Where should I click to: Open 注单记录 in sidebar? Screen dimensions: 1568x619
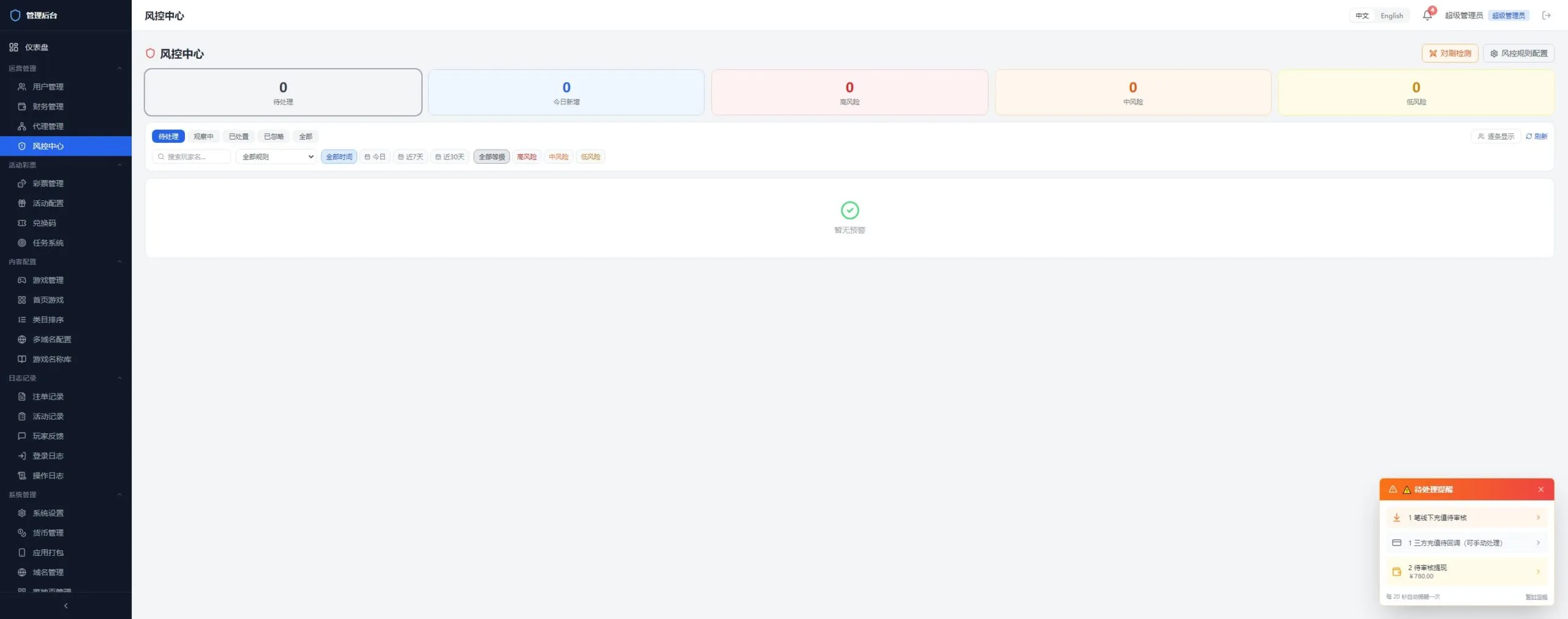point(66,397)
